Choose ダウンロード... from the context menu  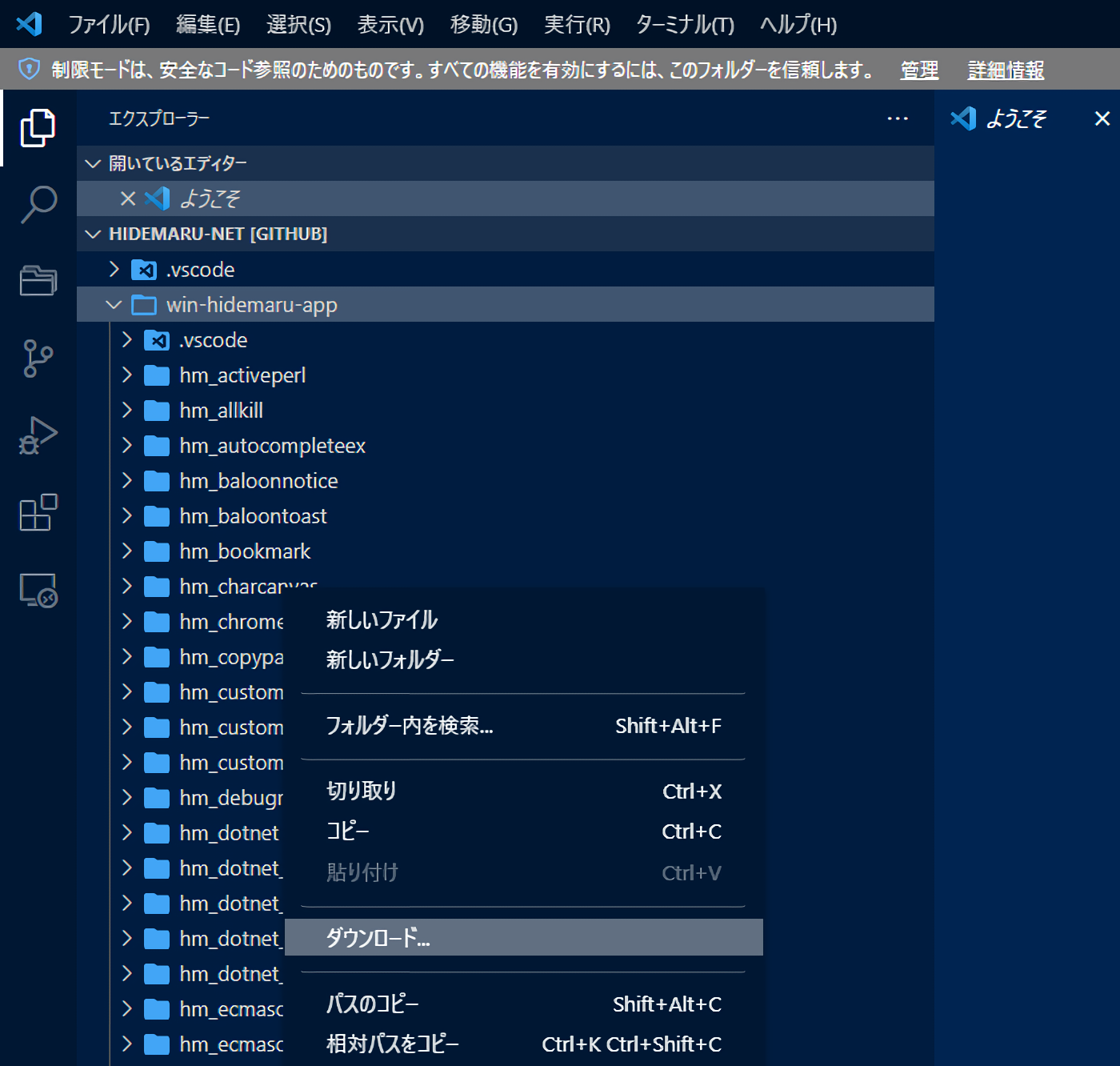tap(378, 937)
